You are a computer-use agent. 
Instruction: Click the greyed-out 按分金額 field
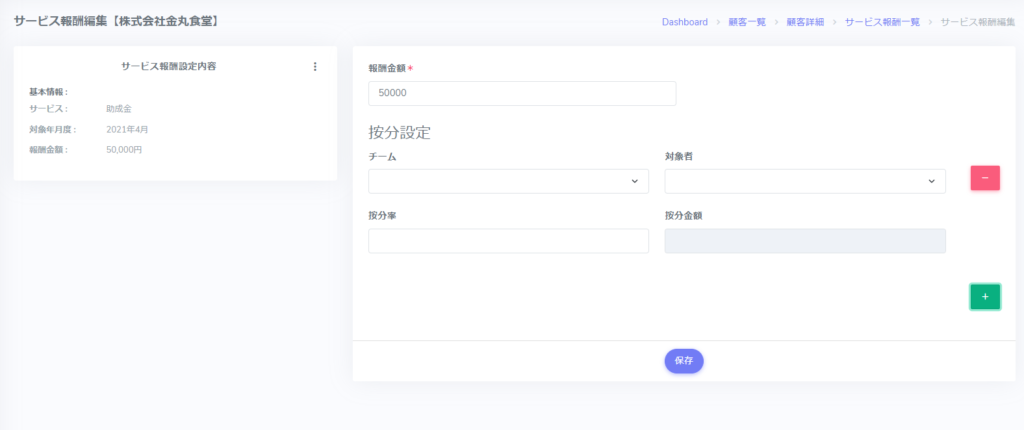[804, 241]
